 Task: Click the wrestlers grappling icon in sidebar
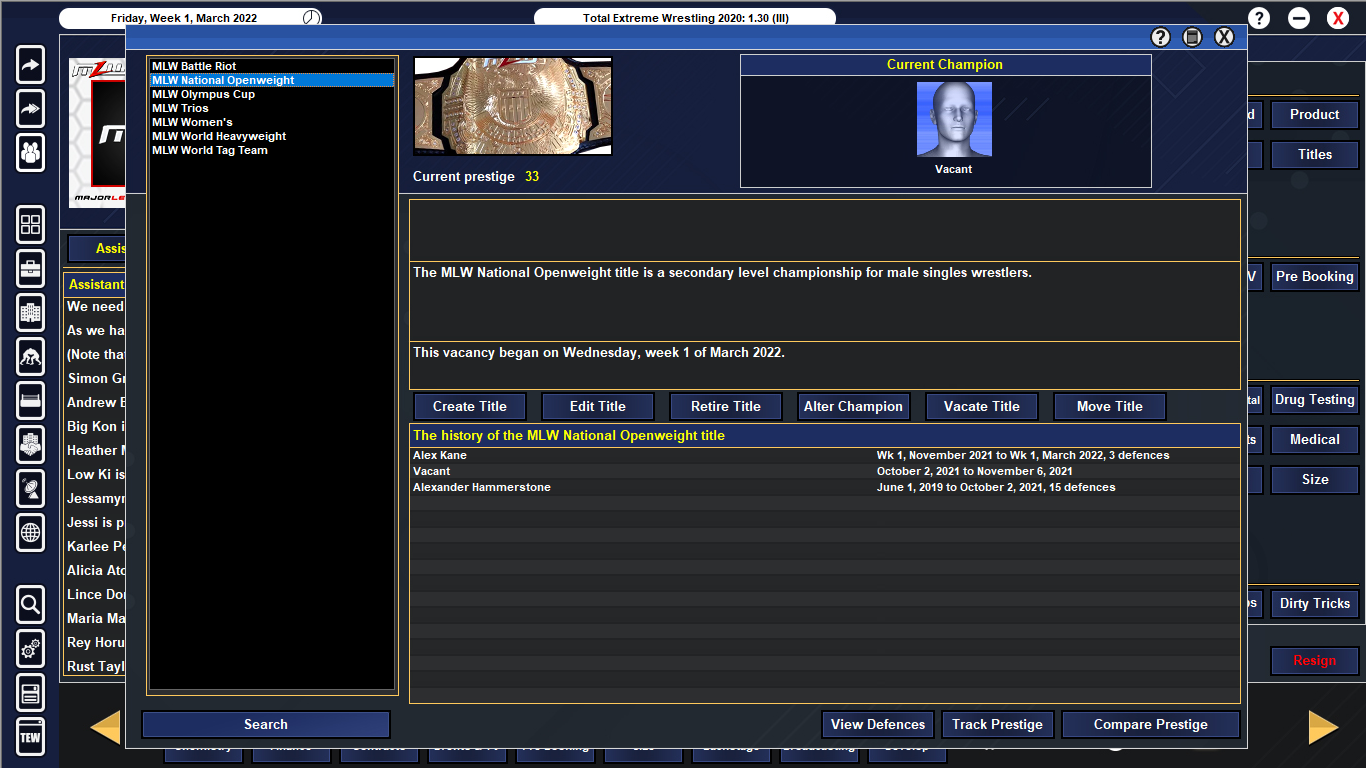click(x=31, y=357)
